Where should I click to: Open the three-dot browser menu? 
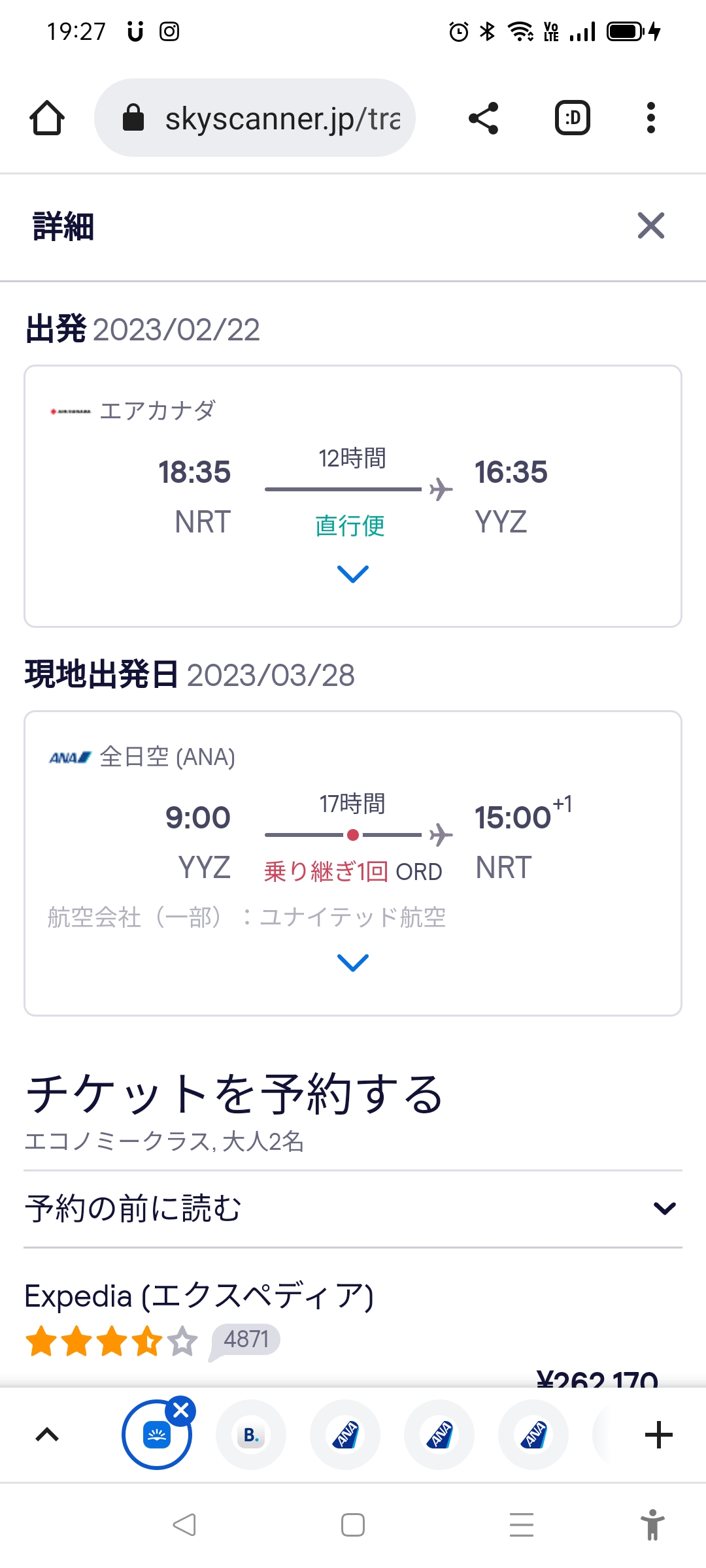650,118
